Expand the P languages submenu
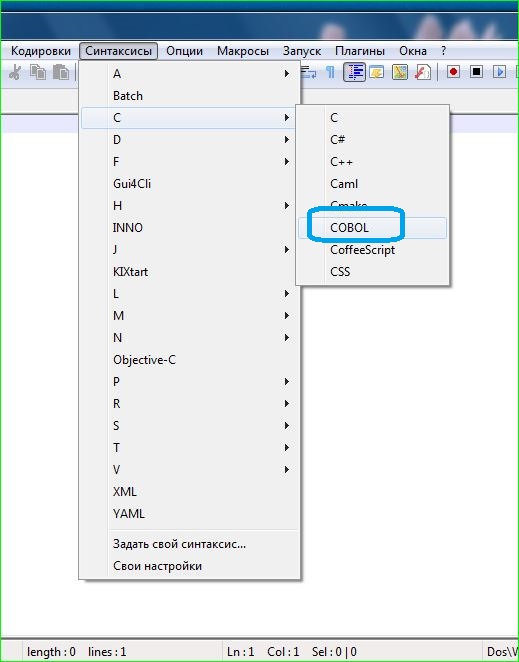The image size is (519, 662). [x=190, y=382]
